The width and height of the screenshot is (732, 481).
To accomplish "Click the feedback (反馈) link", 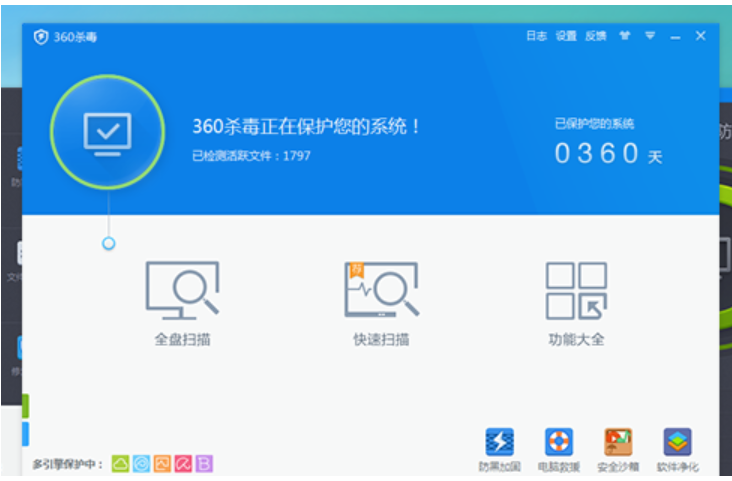I will 596,36.
